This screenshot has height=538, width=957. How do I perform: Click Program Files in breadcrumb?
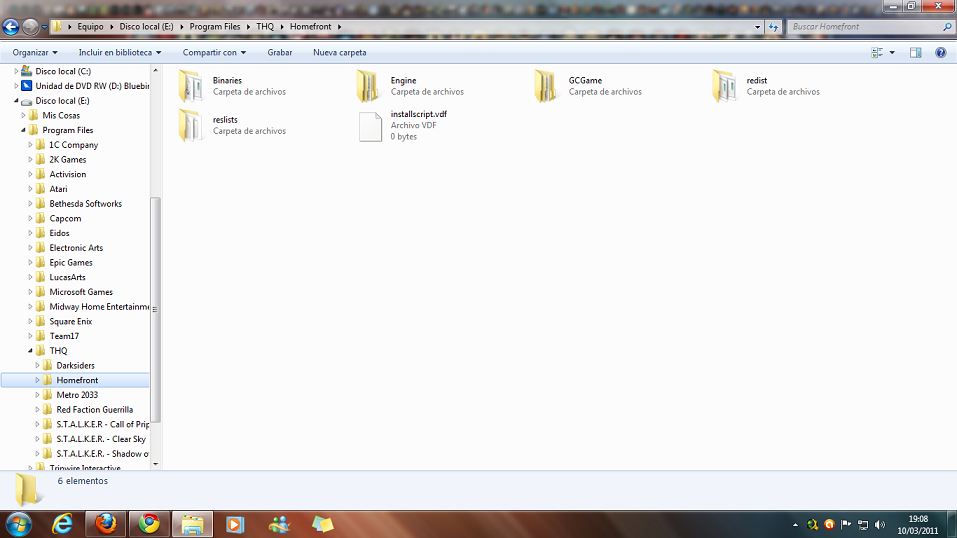215,27
